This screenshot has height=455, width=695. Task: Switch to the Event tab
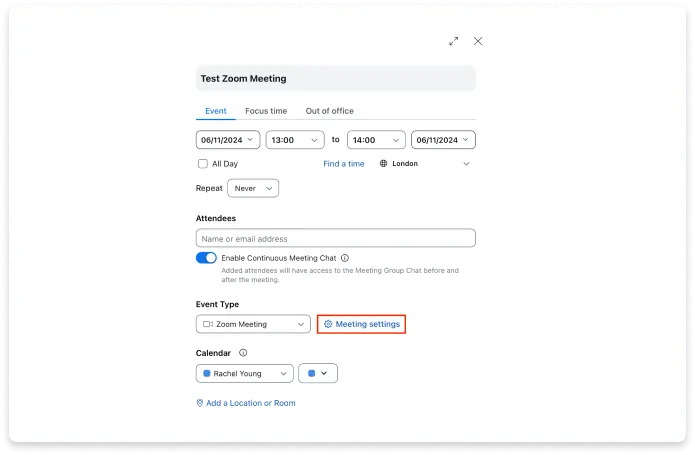(215, 111)
